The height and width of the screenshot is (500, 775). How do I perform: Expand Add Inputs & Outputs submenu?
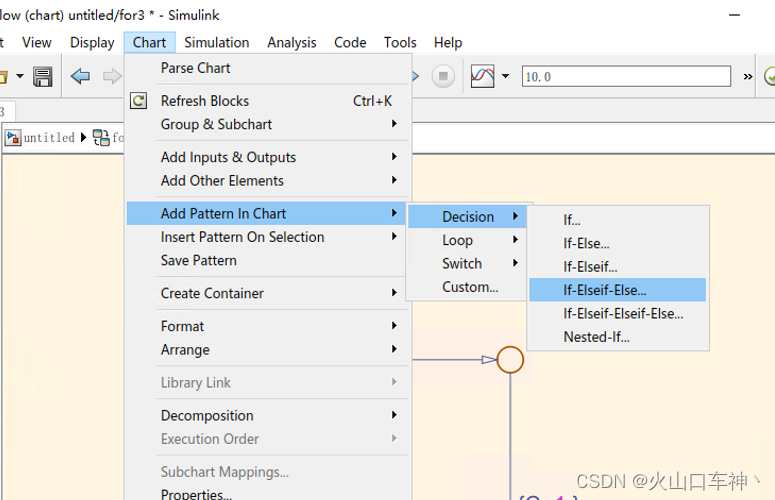267,157
